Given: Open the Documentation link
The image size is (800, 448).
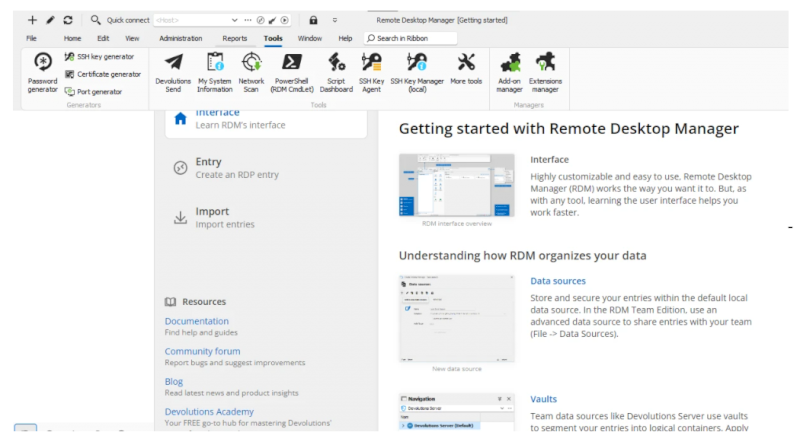Looking at the screenshot, I should 197,321.
